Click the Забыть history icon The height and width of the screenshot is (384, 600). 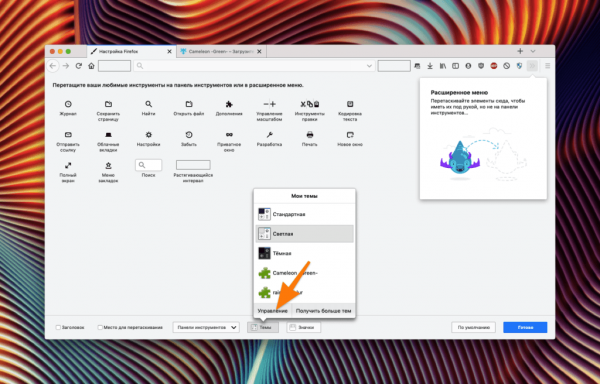189,135
